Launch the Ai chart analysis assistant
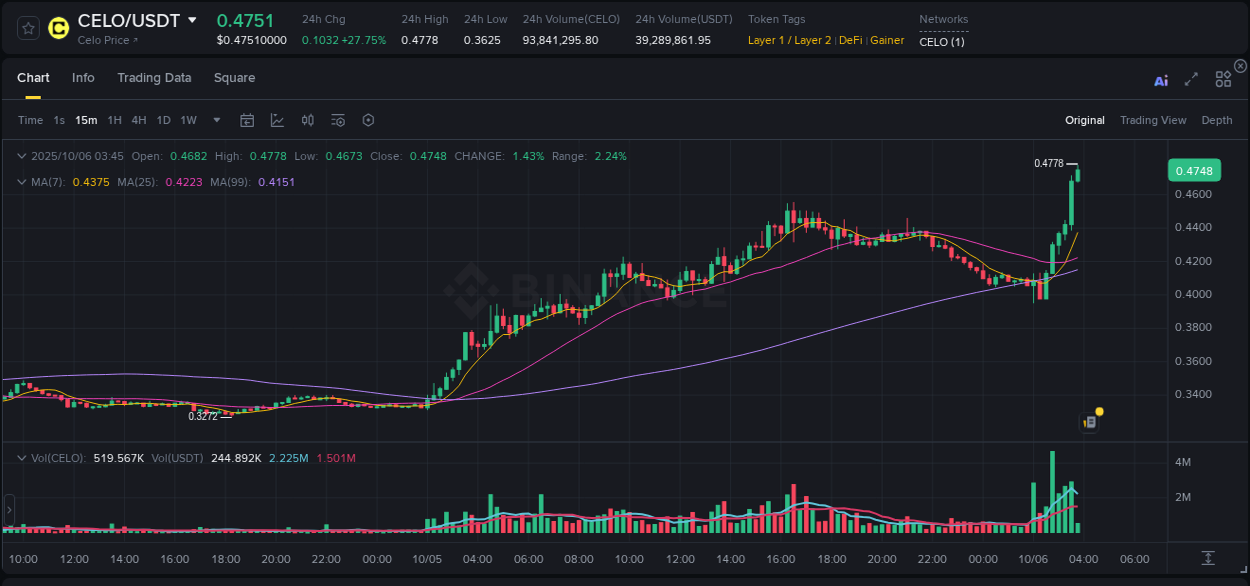 tap(1161, 79)
